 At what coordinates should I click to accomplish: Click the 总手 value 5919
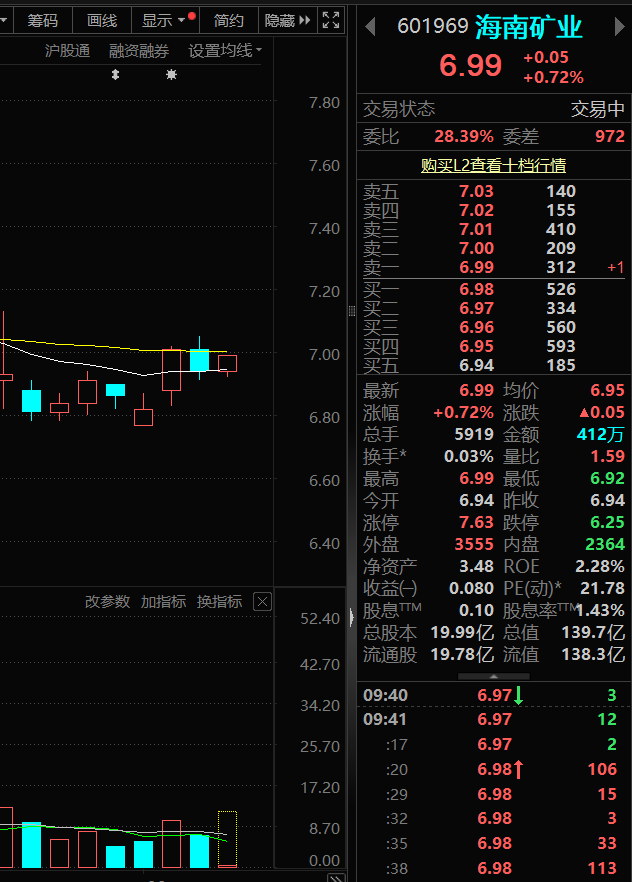coord(474,434)
